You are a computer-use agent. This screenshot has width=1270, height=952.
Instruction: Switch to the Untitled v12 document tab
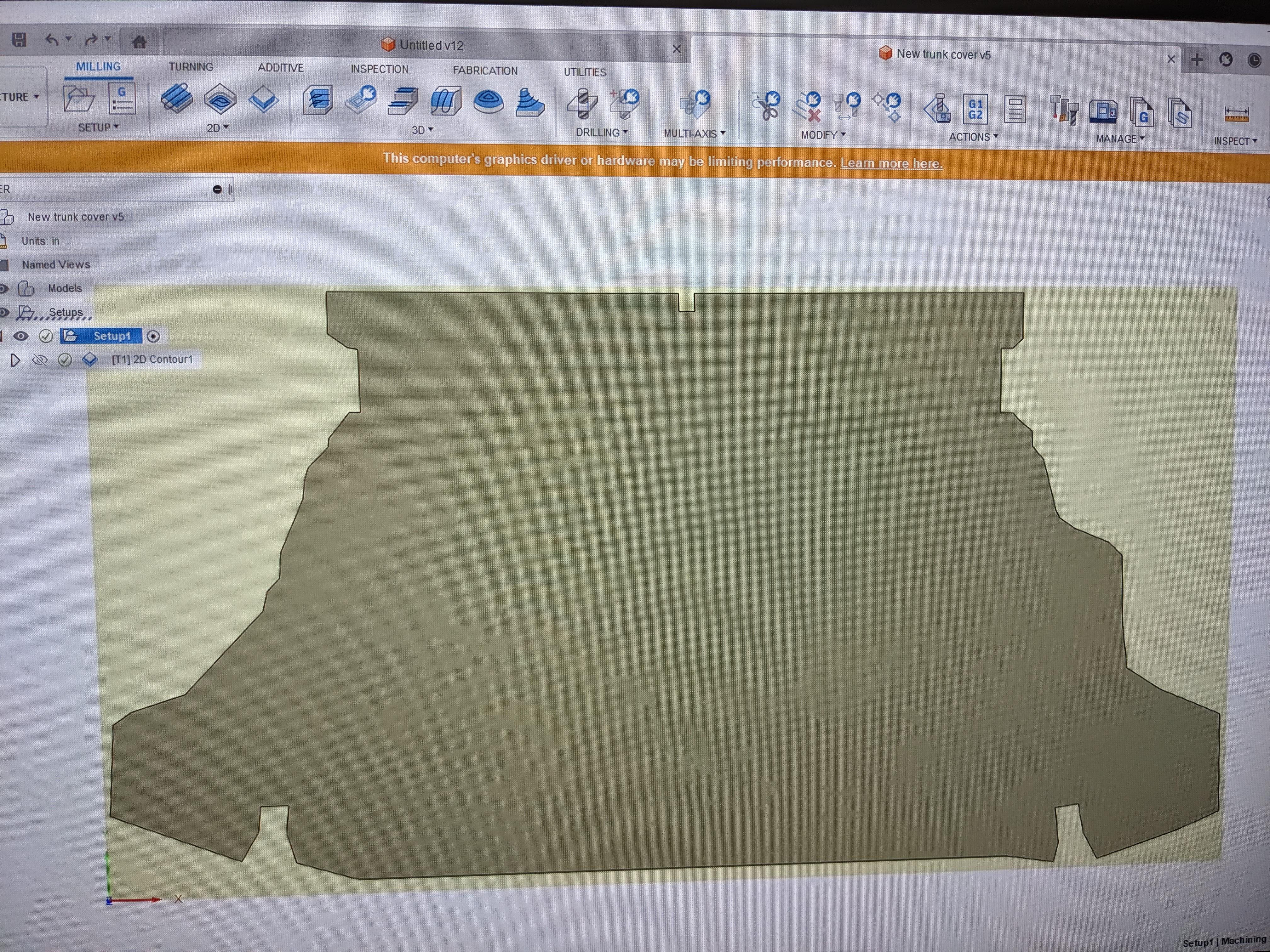tap(431, 45)
